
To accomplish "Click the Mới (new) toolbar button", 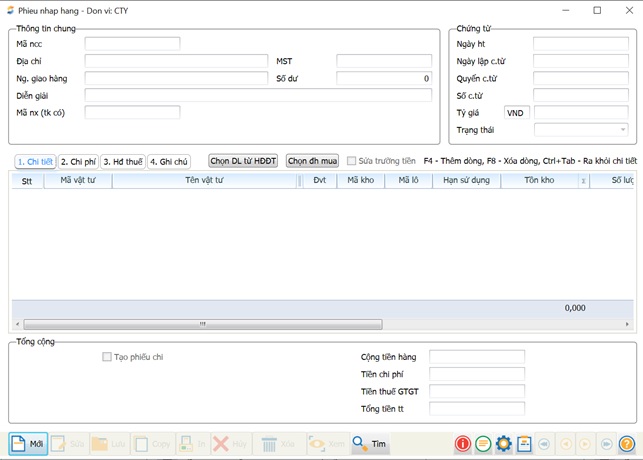I will (28, 444).
